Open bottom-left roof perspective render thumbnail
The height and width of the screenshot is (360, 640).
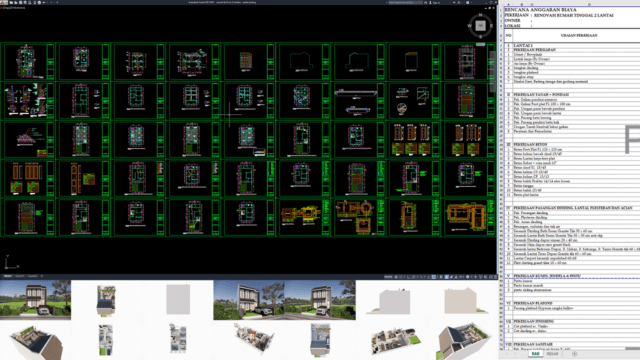pos(36,342)
